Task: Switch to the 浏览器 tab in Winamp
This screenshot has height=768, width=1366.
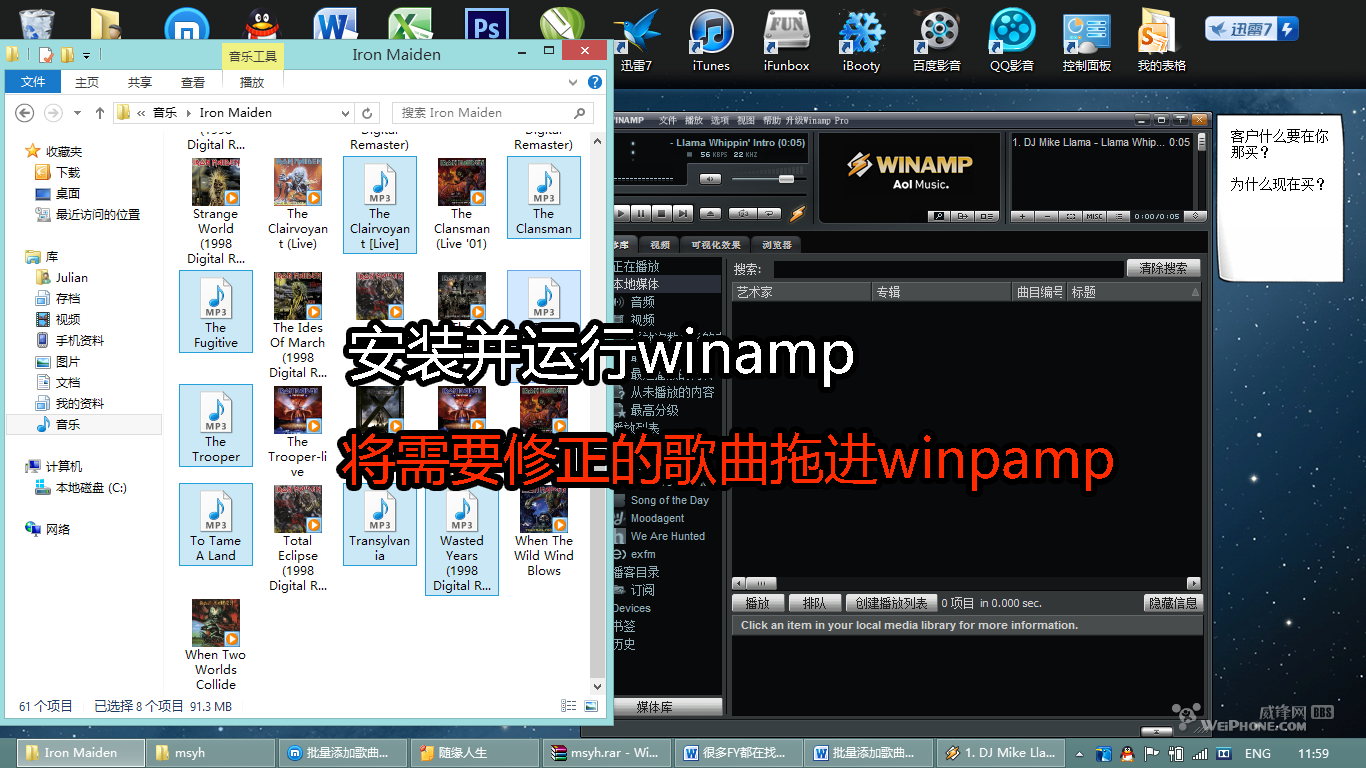Action: coord(777,245)
